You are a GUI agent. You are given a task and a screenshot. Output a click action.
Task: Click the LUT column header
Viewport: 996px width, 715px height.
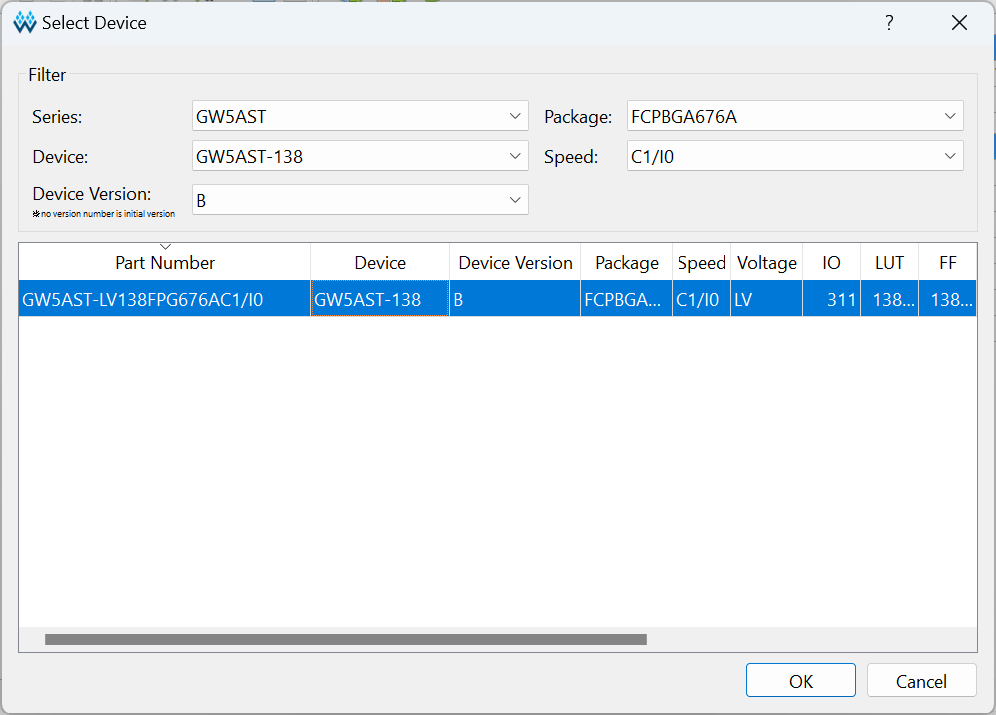coord(889,262)
